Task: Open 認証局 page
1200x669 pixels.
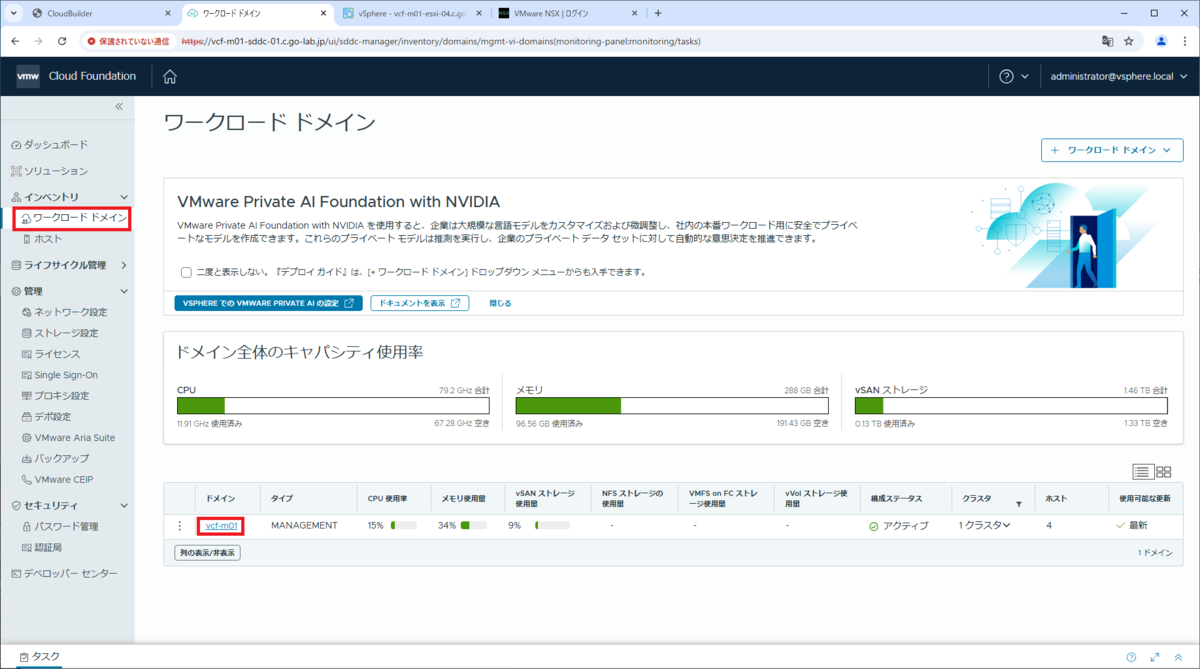Action: [42, 547]
